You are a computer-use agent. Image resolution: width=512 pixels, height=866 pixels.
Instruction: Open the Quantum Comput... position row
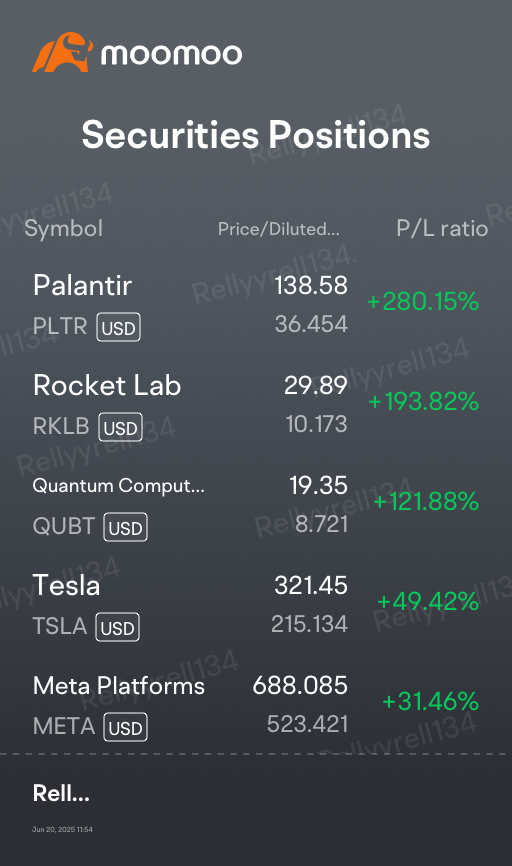pos(256,505)
